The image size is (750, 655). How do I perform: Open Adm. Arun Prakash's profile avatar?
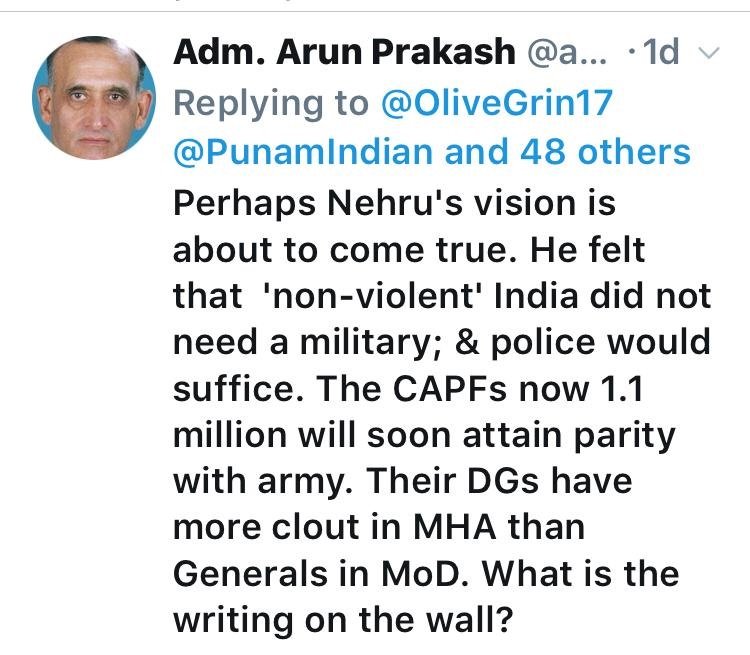point(94,98)
